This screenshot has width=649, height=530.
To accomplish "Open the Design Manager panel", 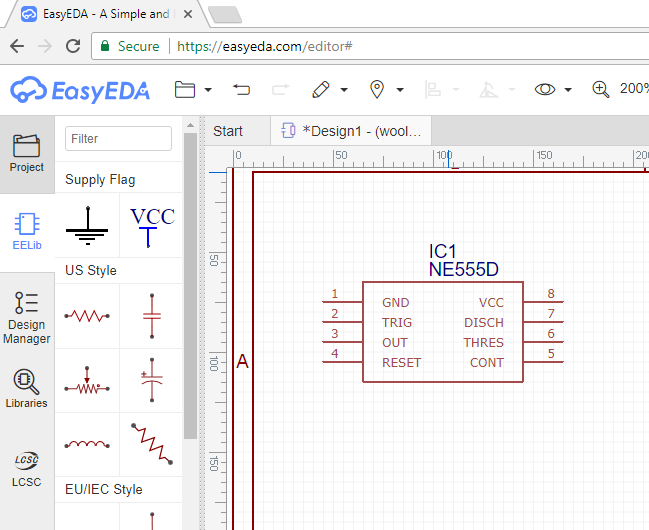I will pyautogui.click(x=27, y=318).
